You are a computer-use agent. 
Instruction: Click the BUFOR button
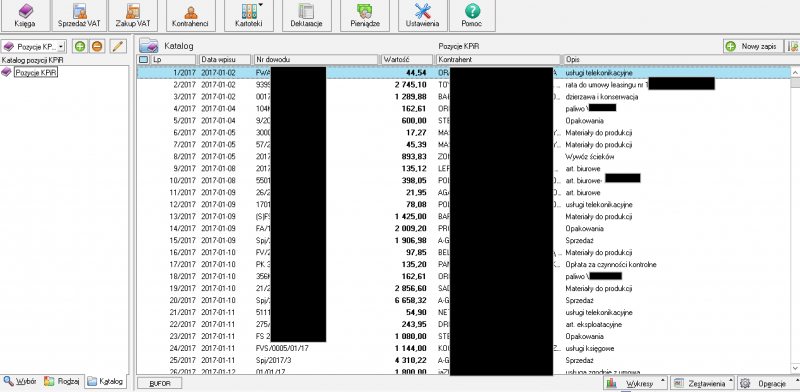click(x=159, y=383)
